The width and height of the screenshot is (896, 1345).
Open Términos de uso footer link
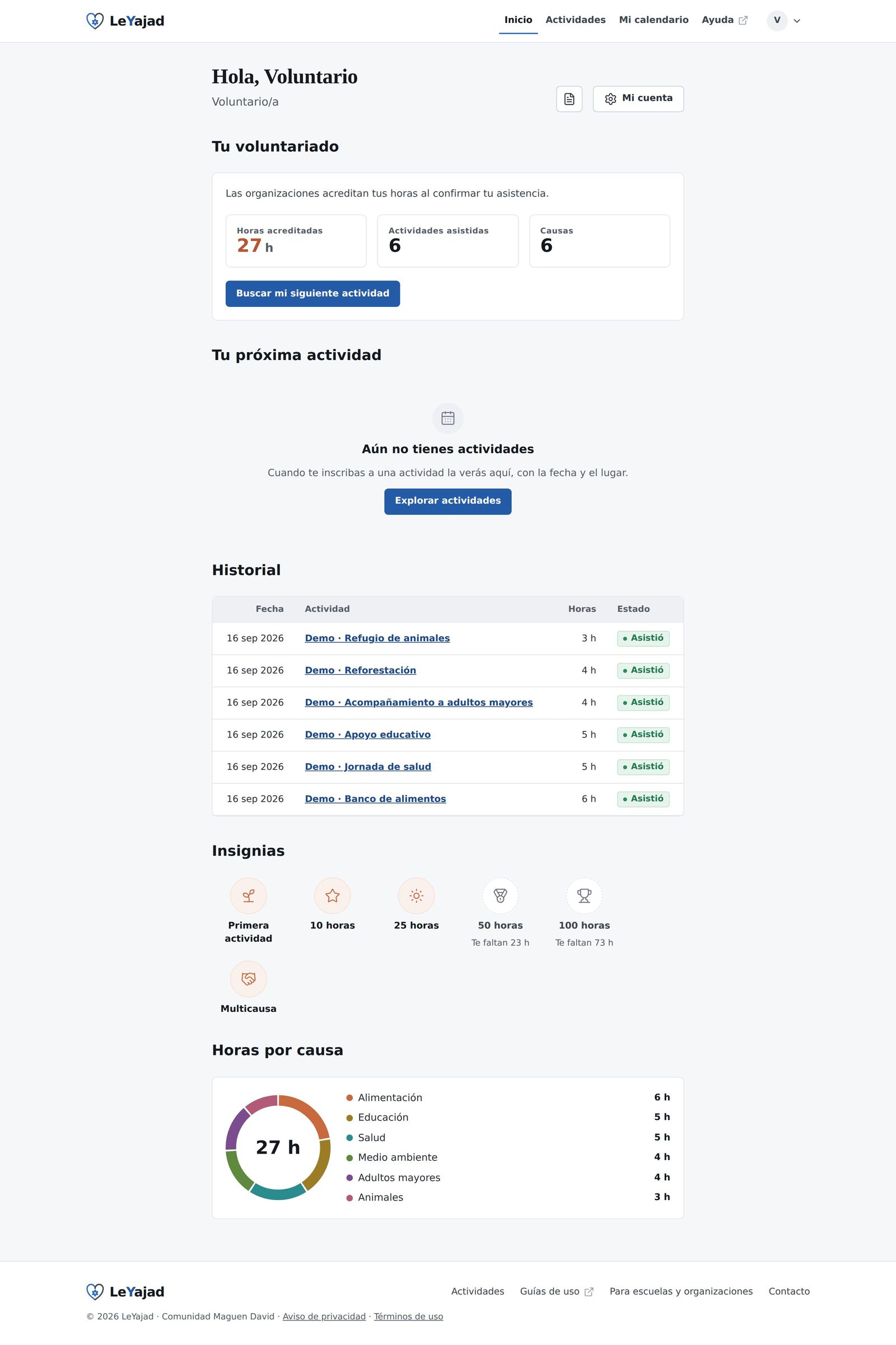coord(409,1316)
